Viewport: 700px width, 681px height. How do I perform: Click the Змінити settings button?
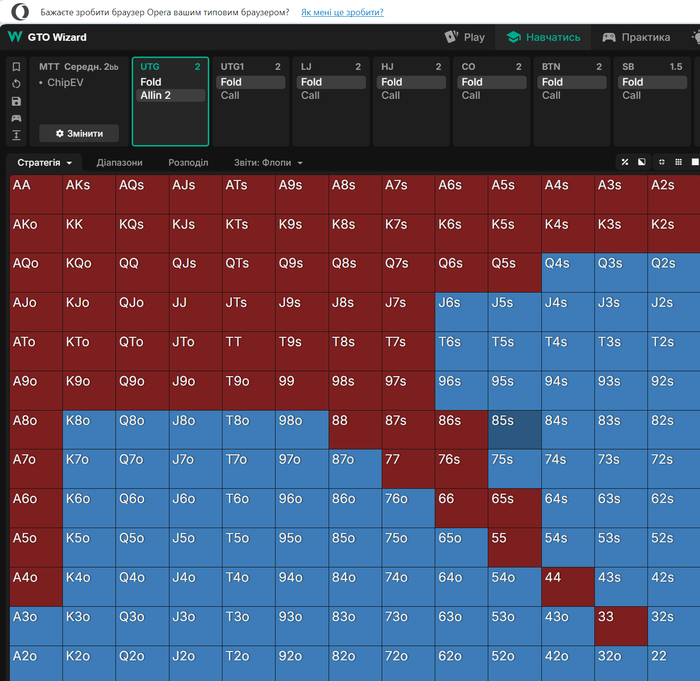[79, 134]
